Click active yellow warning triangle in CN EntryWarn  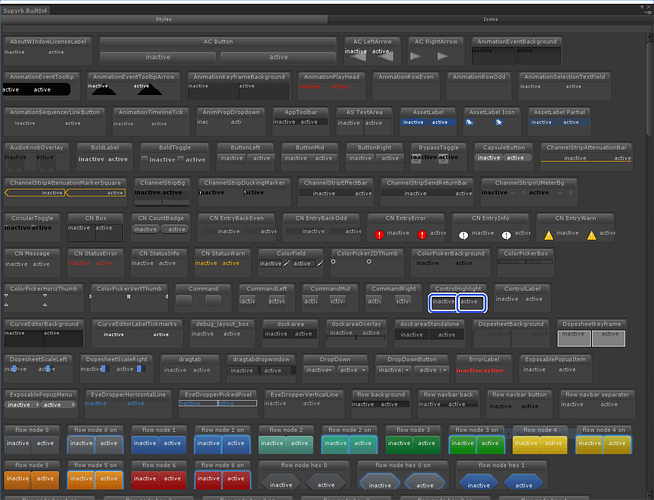coord(591,236)
